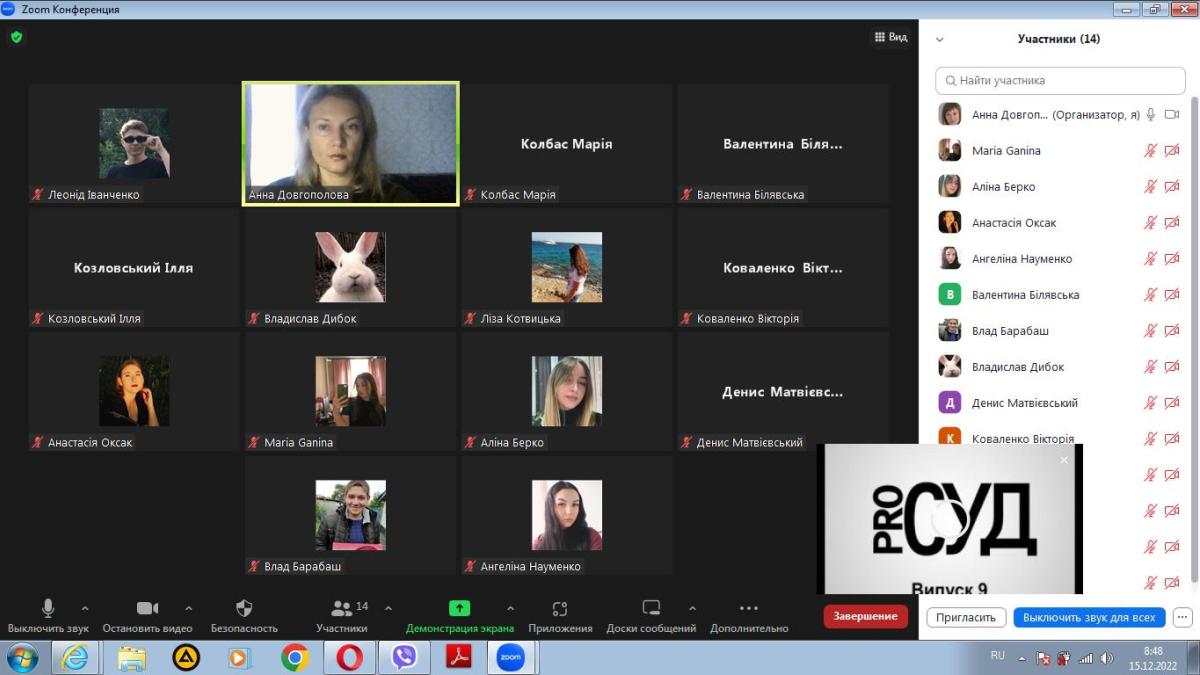Open Доски сообщений whiteboards icon

[x=651, y=608]
